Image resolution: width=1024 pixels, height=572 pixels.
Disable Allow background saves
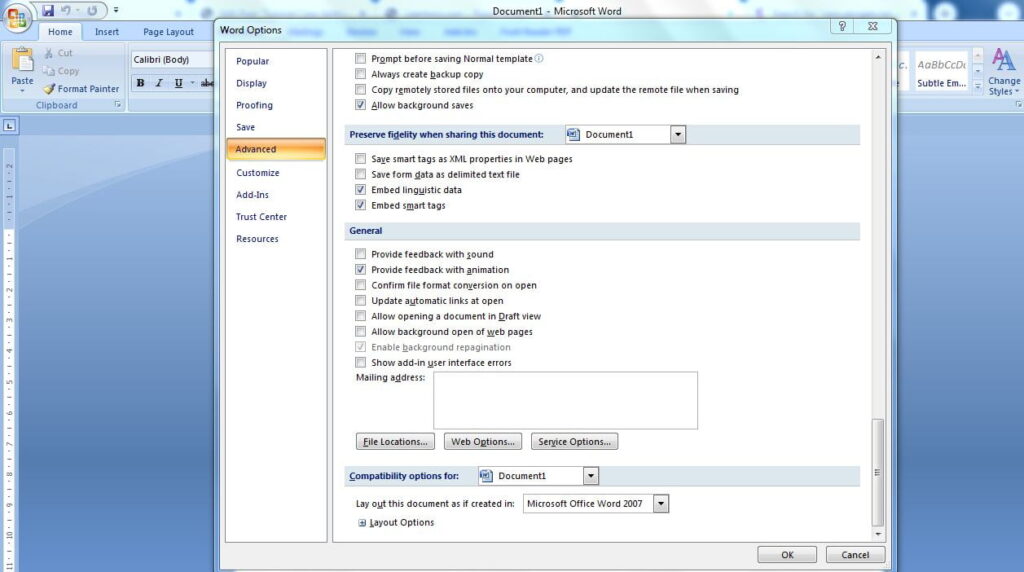(360, 105)
